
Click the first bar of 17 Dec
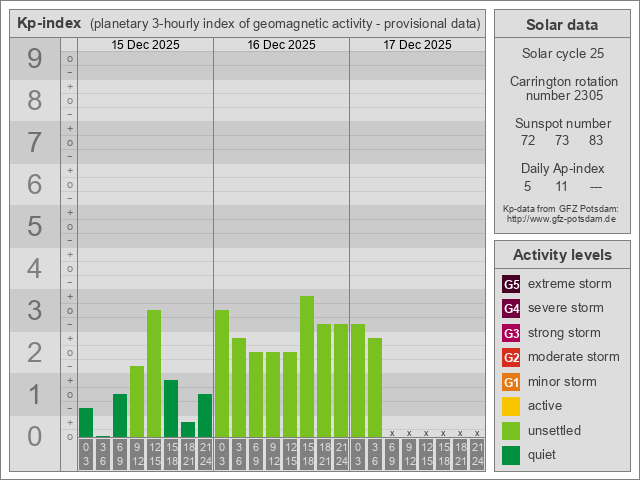(x=358, y=380)
